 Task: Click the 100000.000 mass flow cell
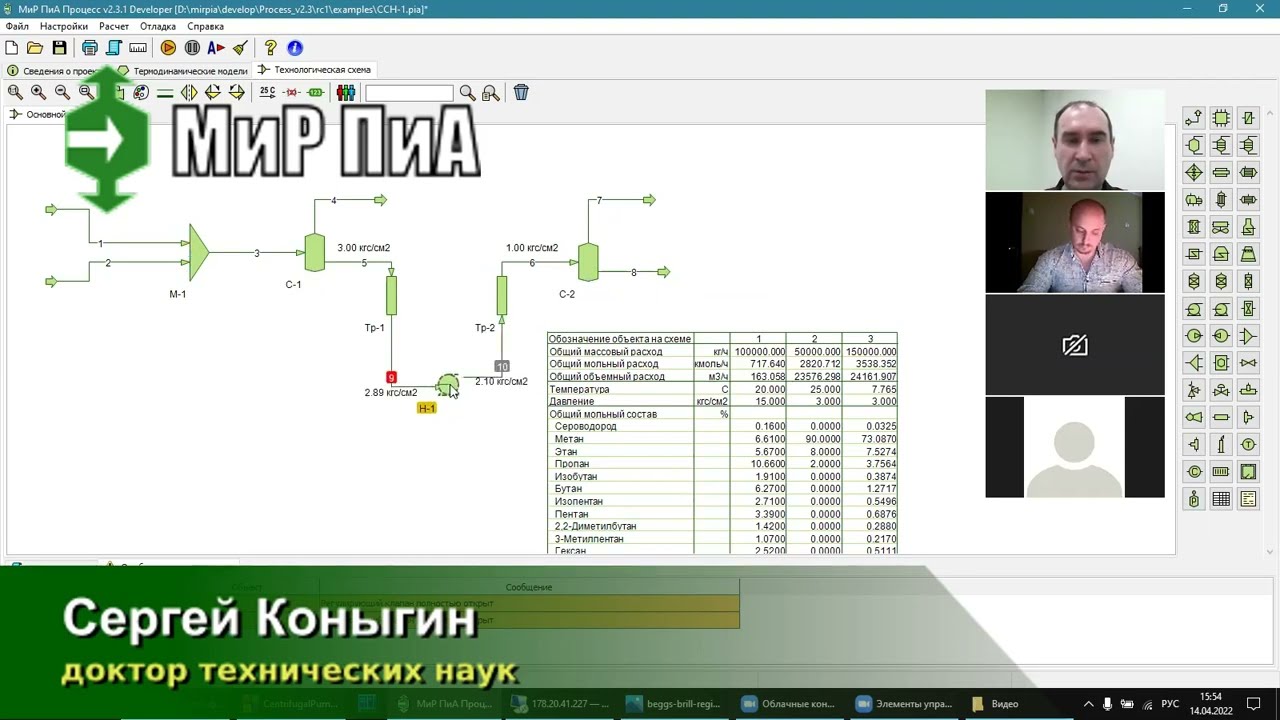[759, 352]
